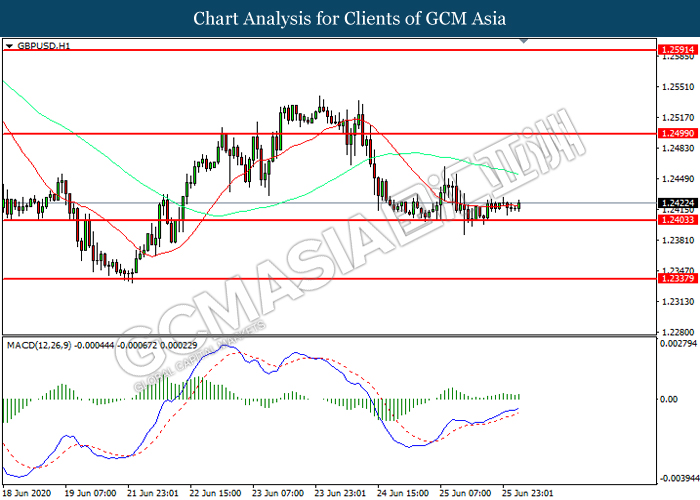Click the 1.22800 price scale value
The width and height of the screenshot is (700, 500).
click(678, 333)
